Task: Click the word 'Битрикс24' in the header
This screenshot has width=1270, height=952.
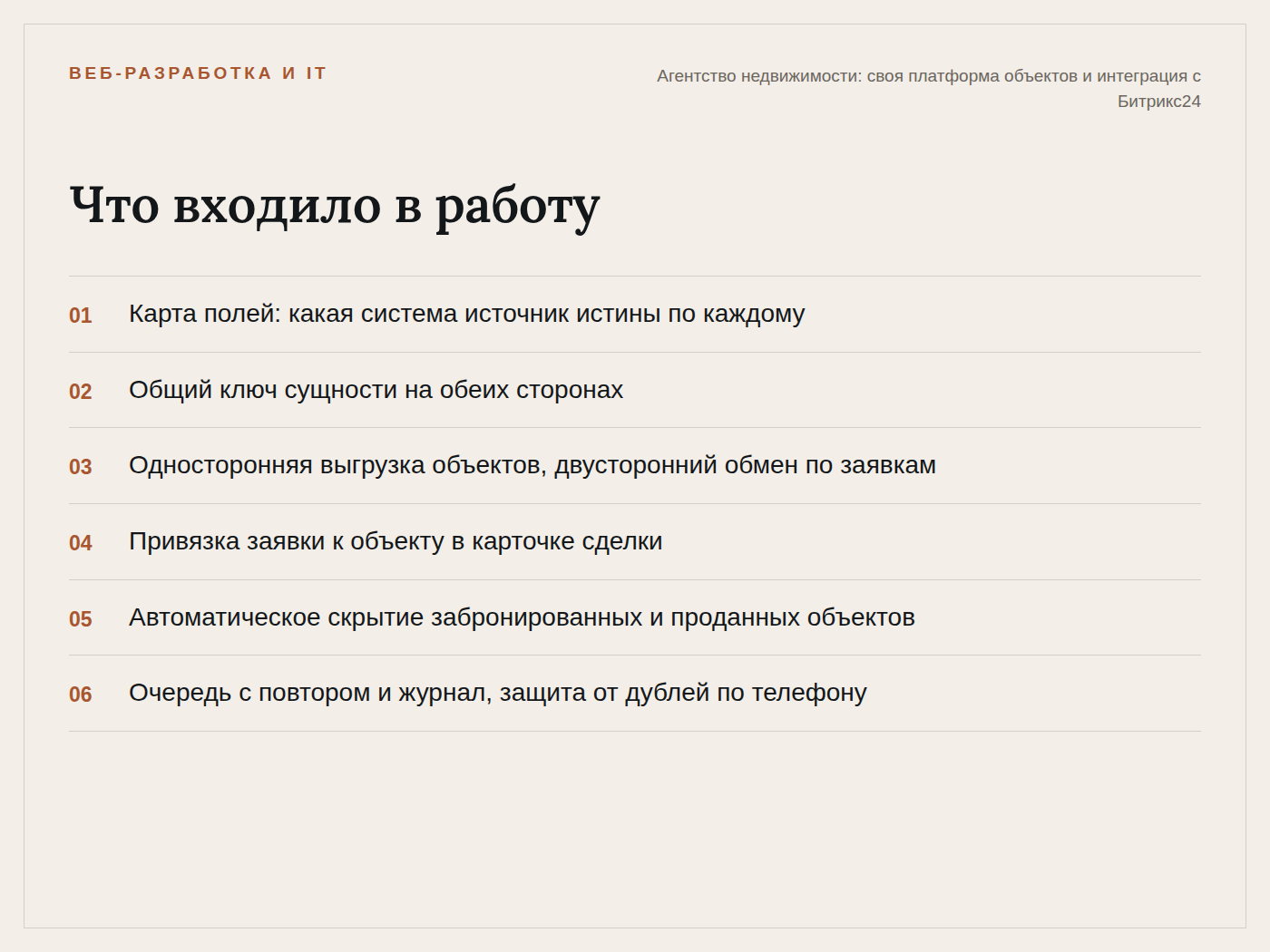Action: click(x=1158, y=102)
